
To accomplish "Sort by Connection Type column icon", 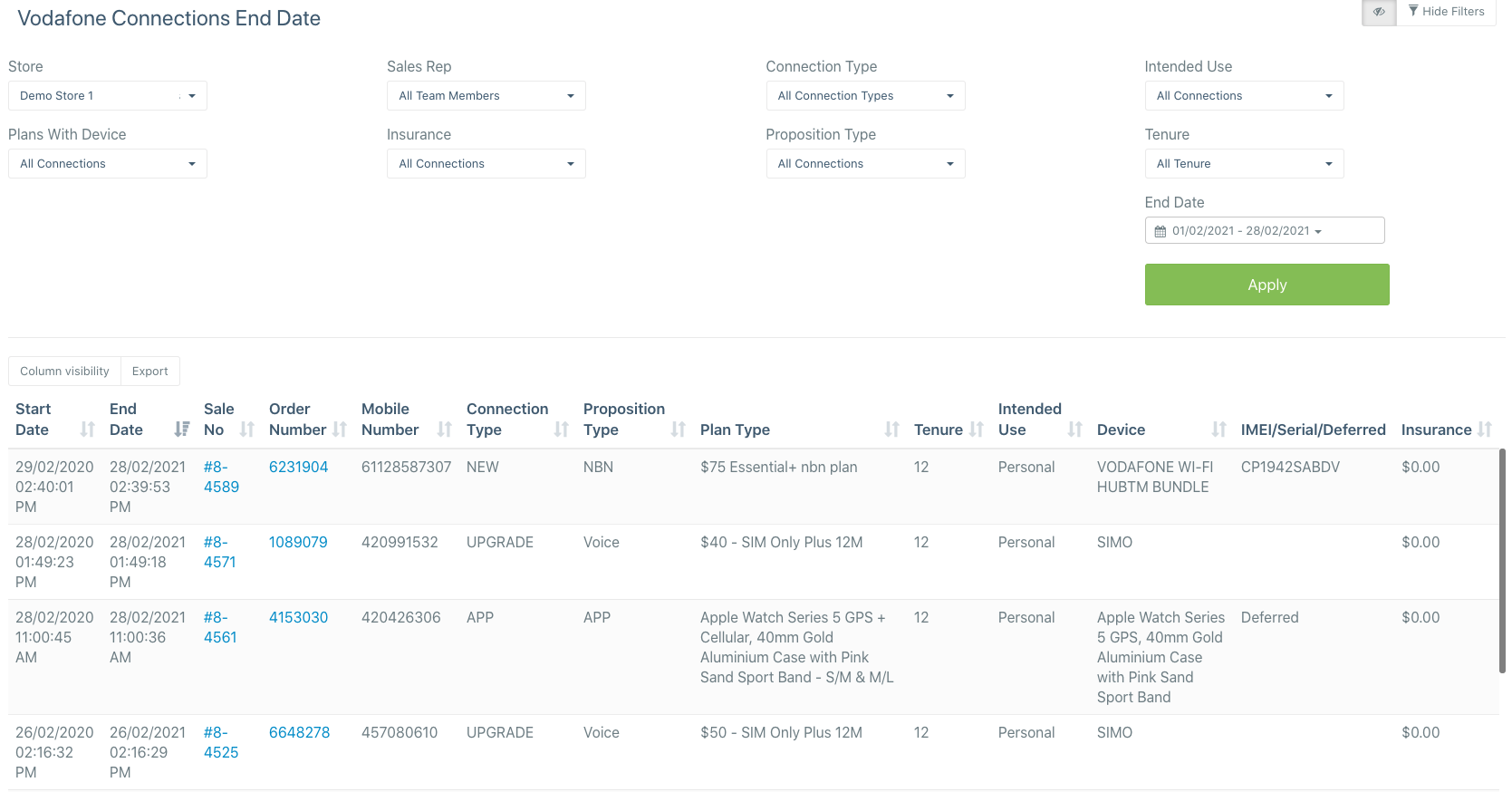I will (x=561, y=430).
